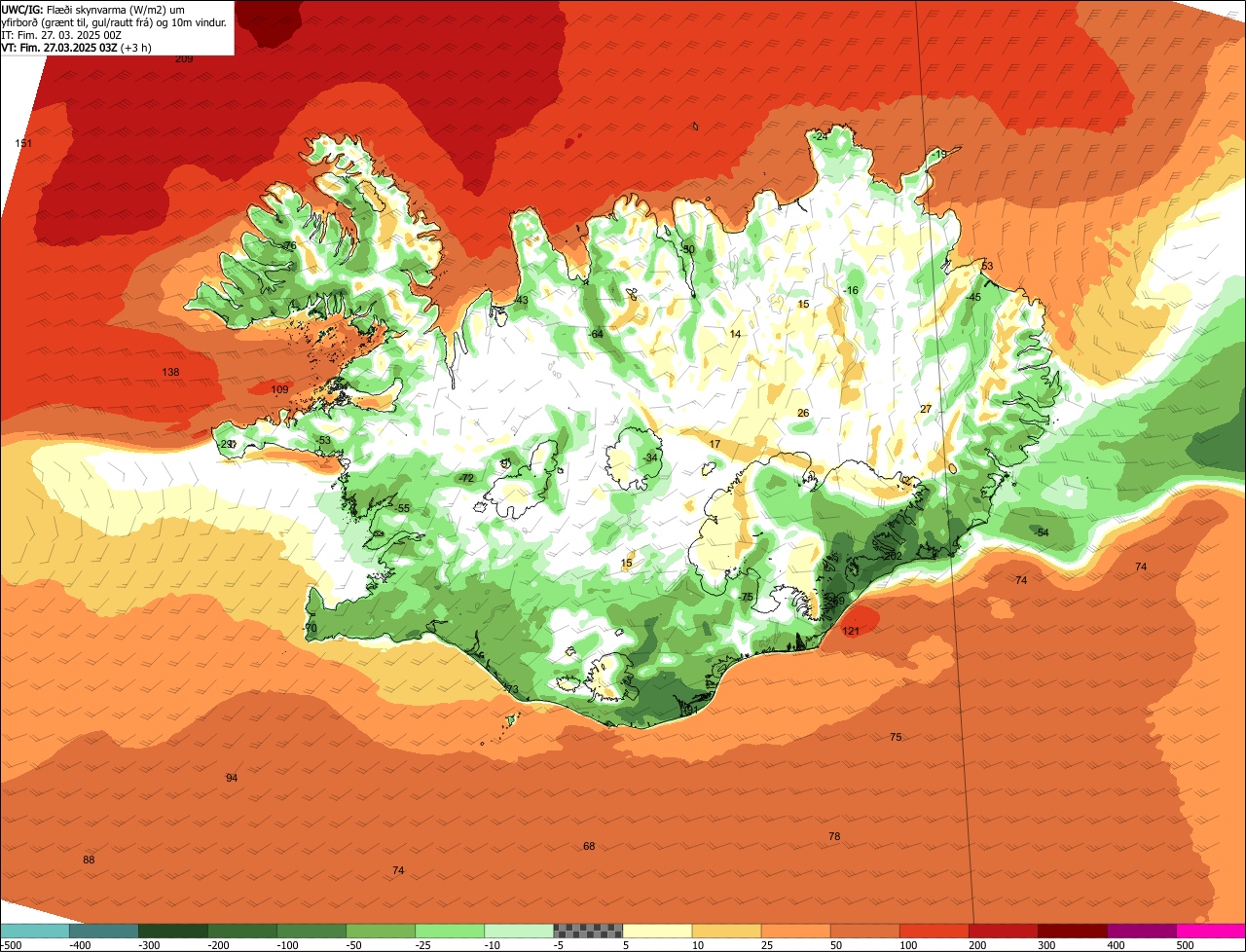Screen dimensions: 1246x952
Task: Select the legend color between 200 and 300
Action: pyautogui.click(x=1003, y=931)
